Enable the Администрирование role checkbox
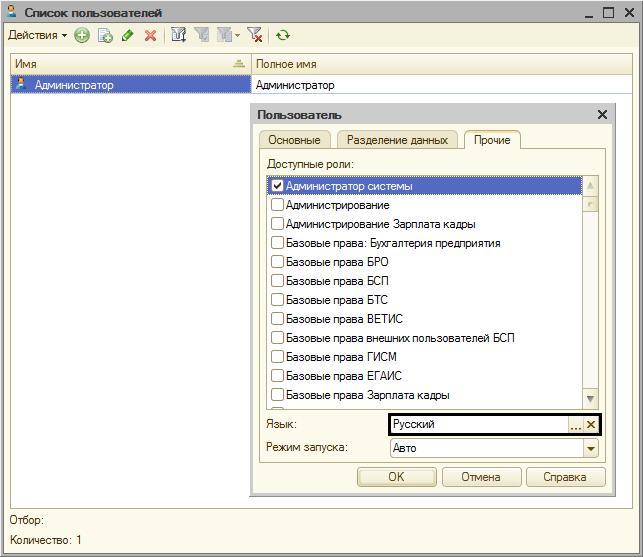Viewport: 643px width, 557px height. 278,205
